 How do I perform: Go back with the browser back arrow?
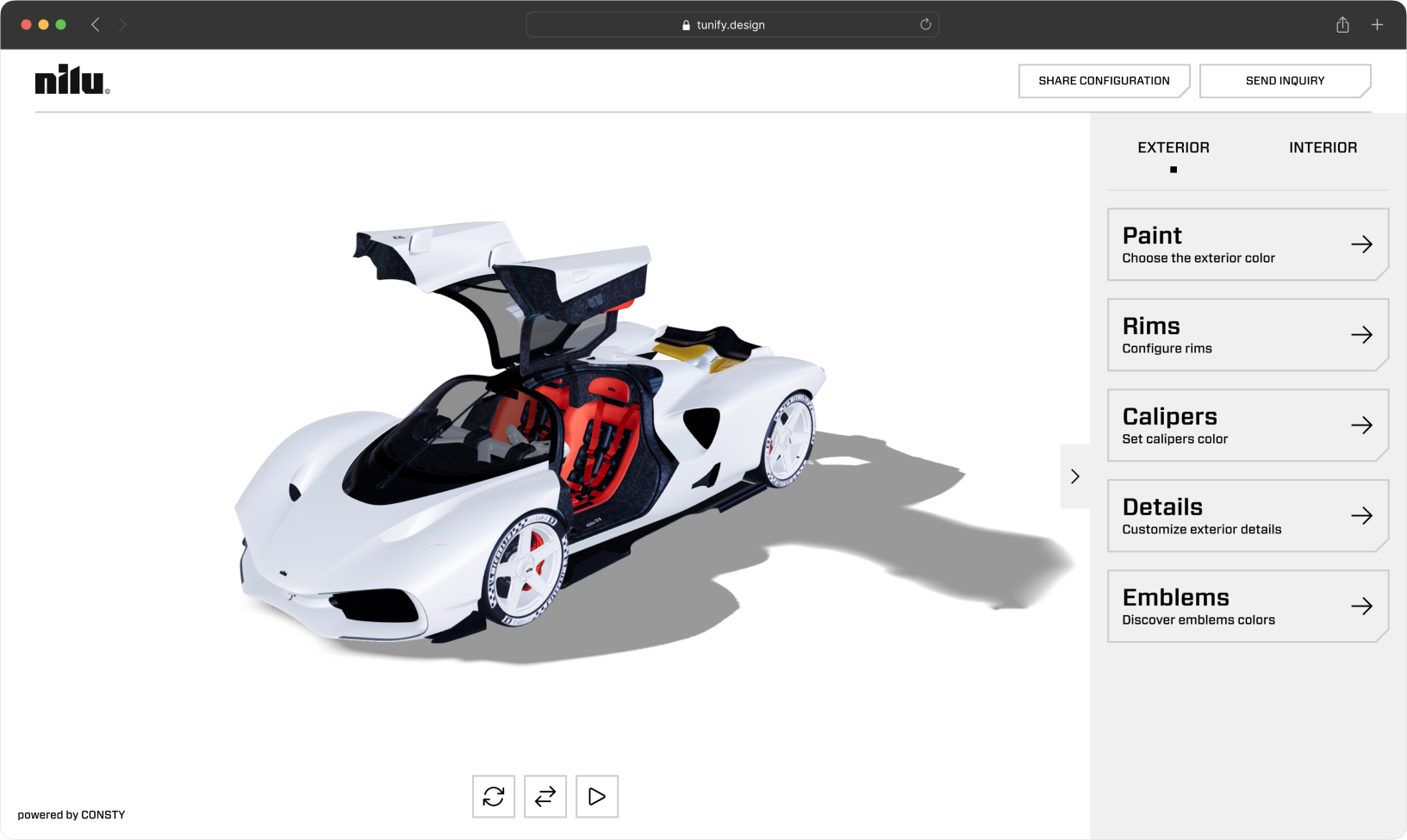click(96, 25)
